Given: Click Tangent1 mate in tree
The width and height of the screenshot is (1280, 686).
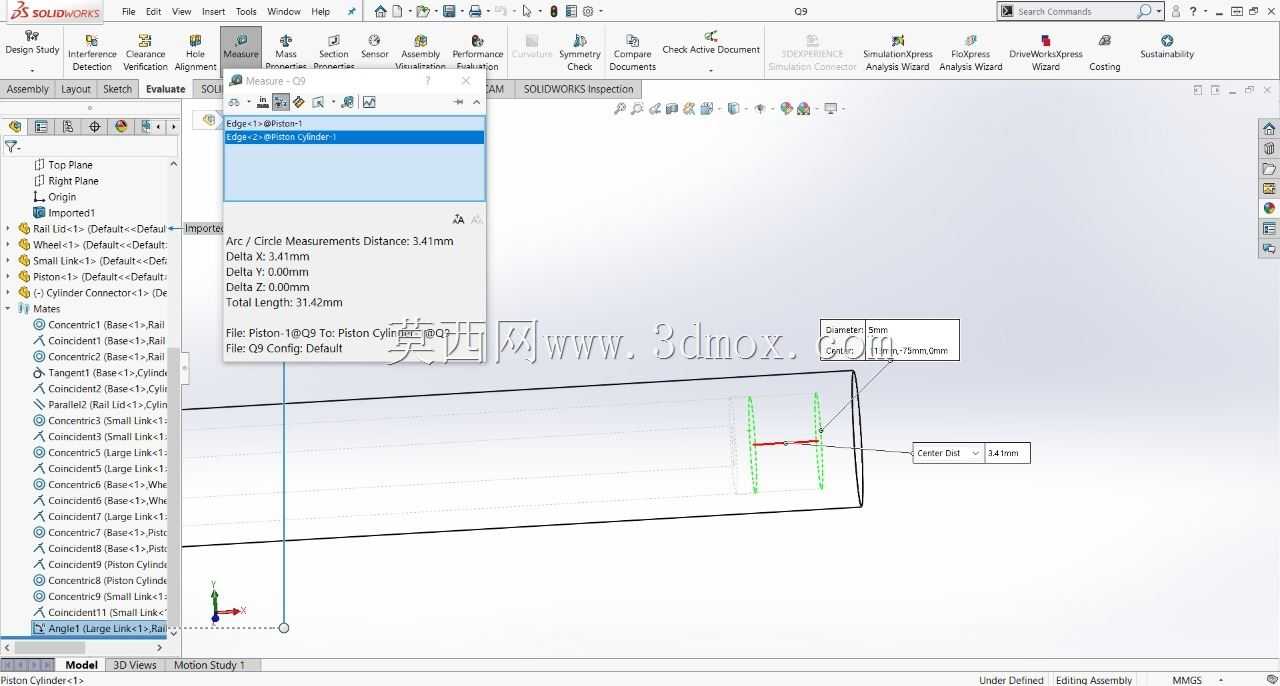Looking at the screenshot, I should coord(98,373).
